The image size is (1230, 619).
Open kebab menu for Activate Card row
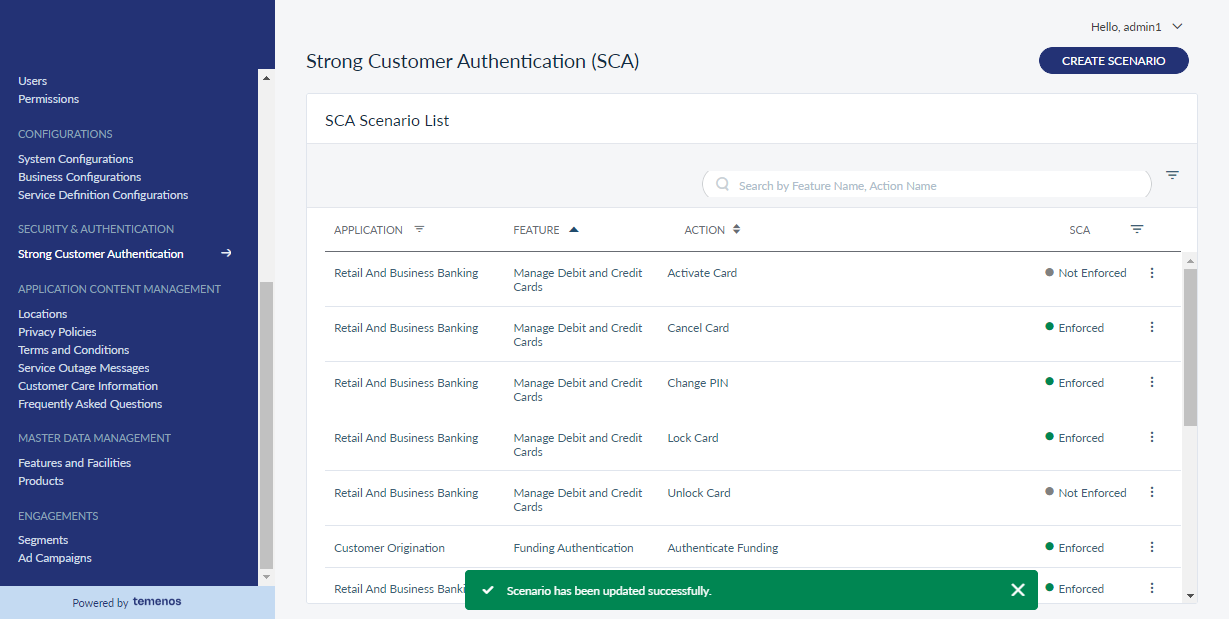pos(1152,273)
